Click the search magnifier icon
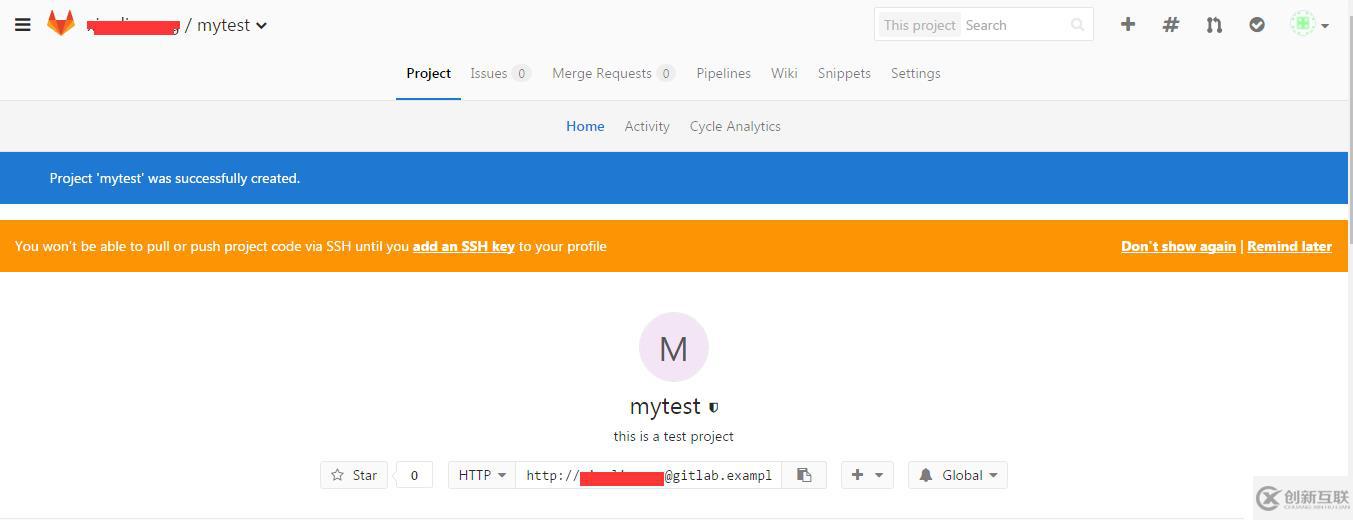 tap(1077, 25)
